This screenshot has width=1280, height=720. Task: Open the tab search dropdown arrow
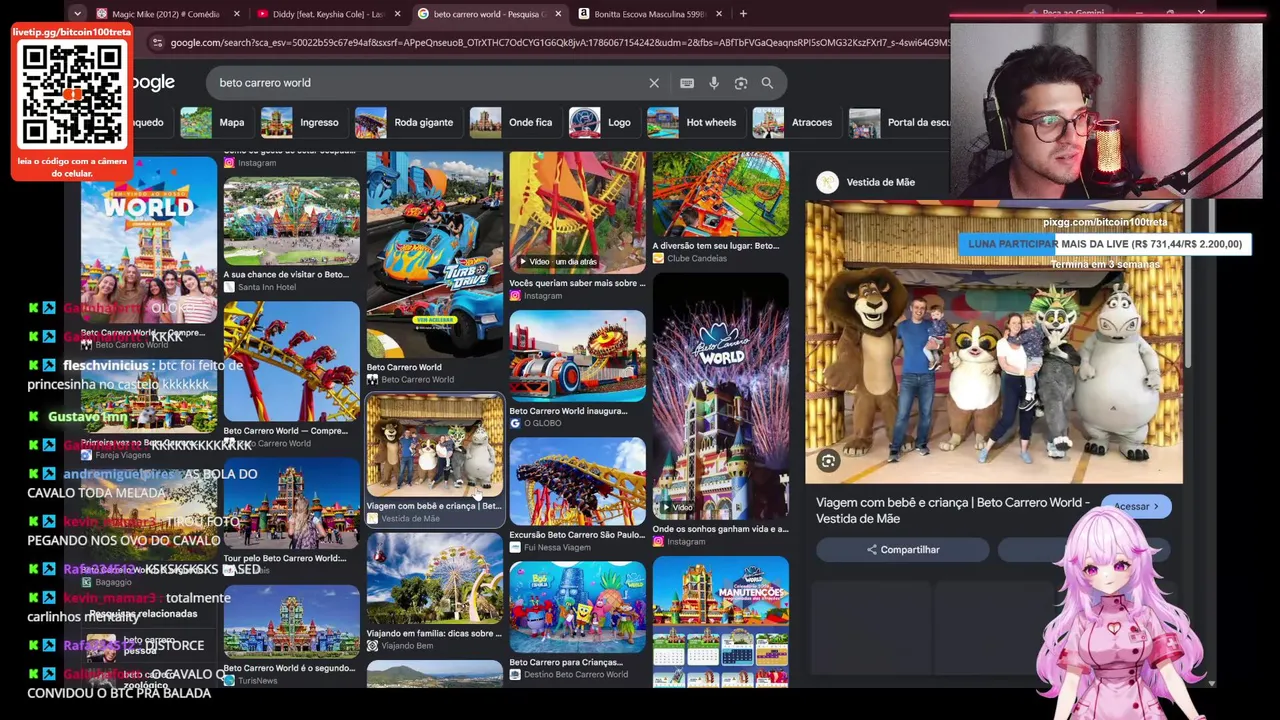point(77,14)
